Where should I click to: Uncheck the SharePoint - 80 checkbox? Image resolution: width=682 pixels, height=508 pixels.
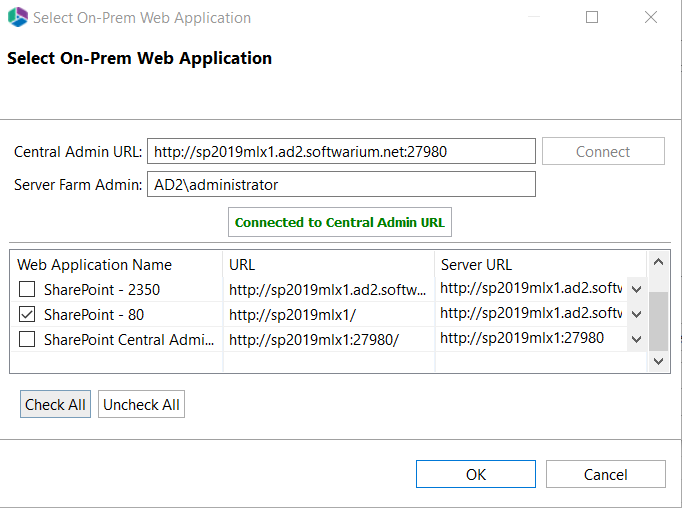point(27,314)
